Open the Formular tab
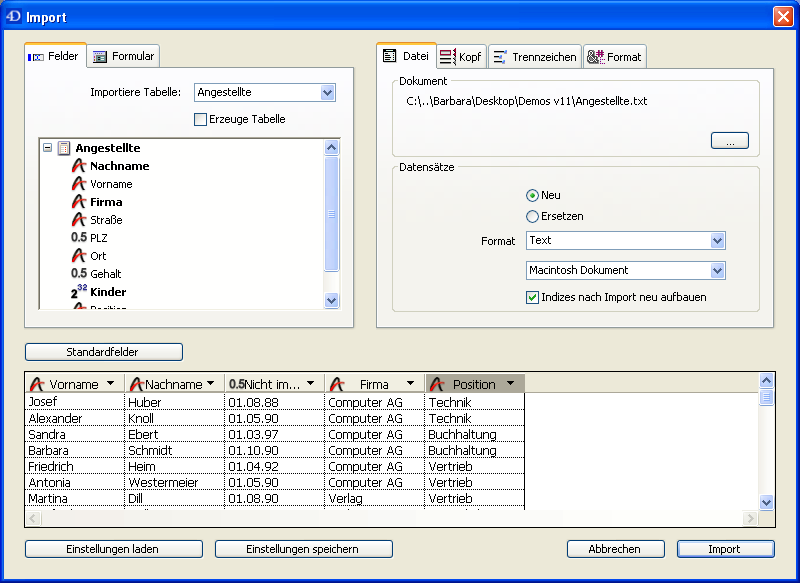Screen dimensions: 800x583 click(x=123, y=57)
